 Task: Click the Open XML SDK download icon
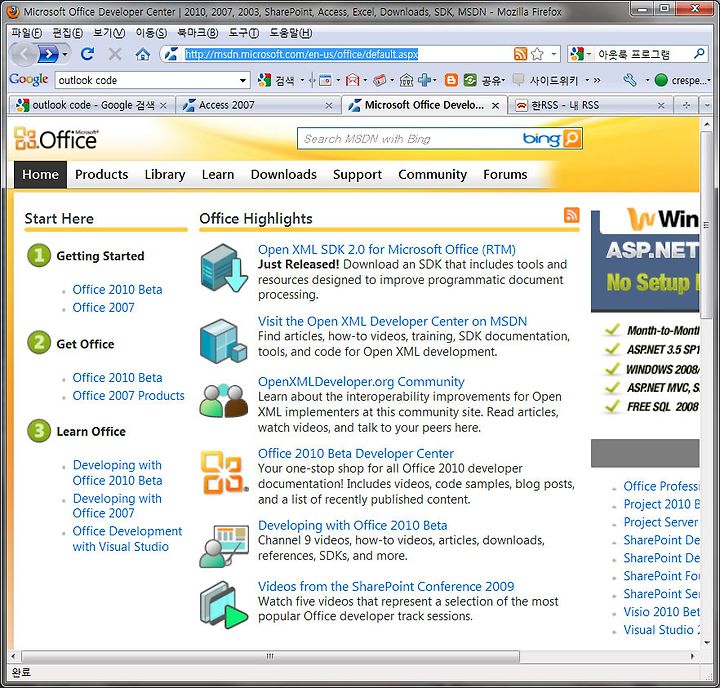[x=224, y=268]
